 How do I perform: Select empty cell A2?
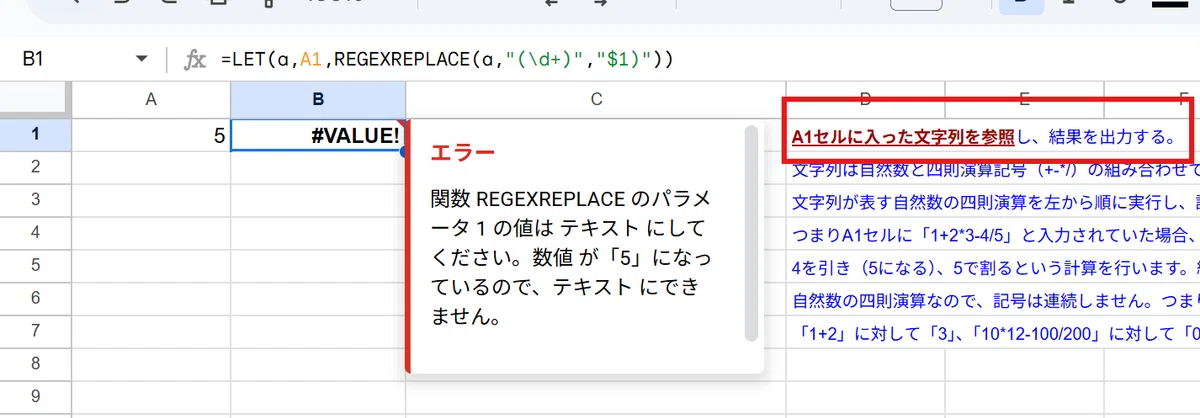[151, 167]
